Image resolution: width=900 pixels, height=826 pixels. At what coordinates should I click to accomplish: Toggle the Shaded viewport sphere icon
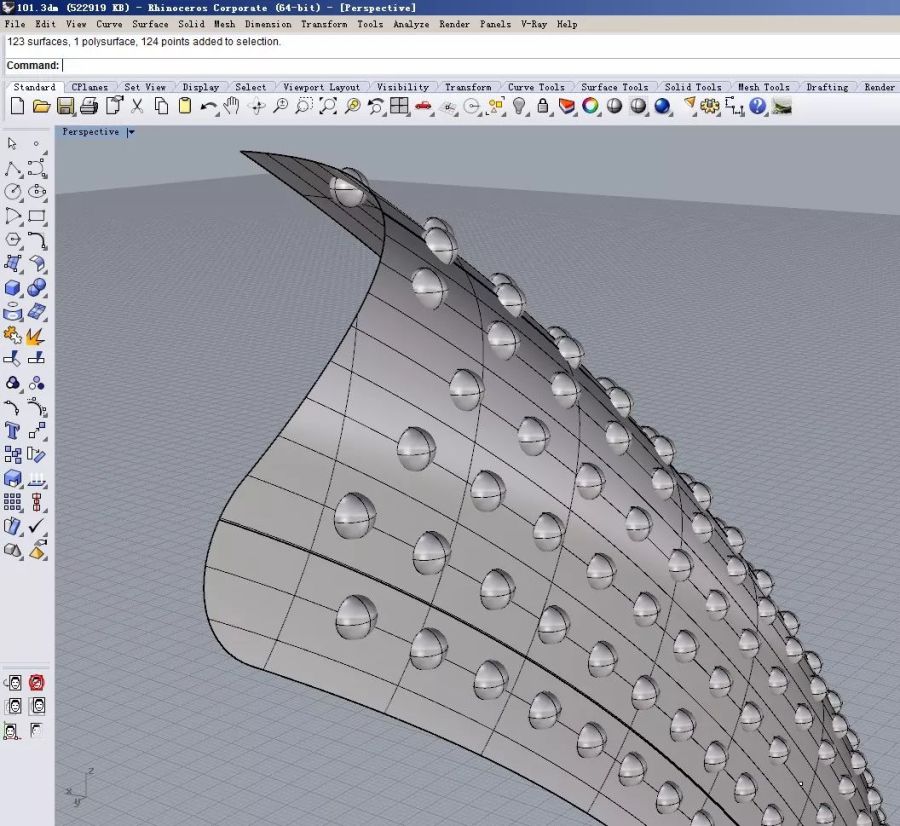coord(614,106)
